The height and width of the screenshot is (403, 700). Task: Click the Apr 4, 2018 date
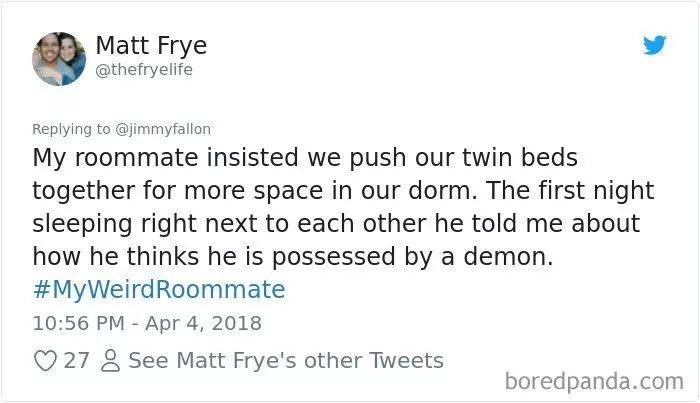(203, 323)
